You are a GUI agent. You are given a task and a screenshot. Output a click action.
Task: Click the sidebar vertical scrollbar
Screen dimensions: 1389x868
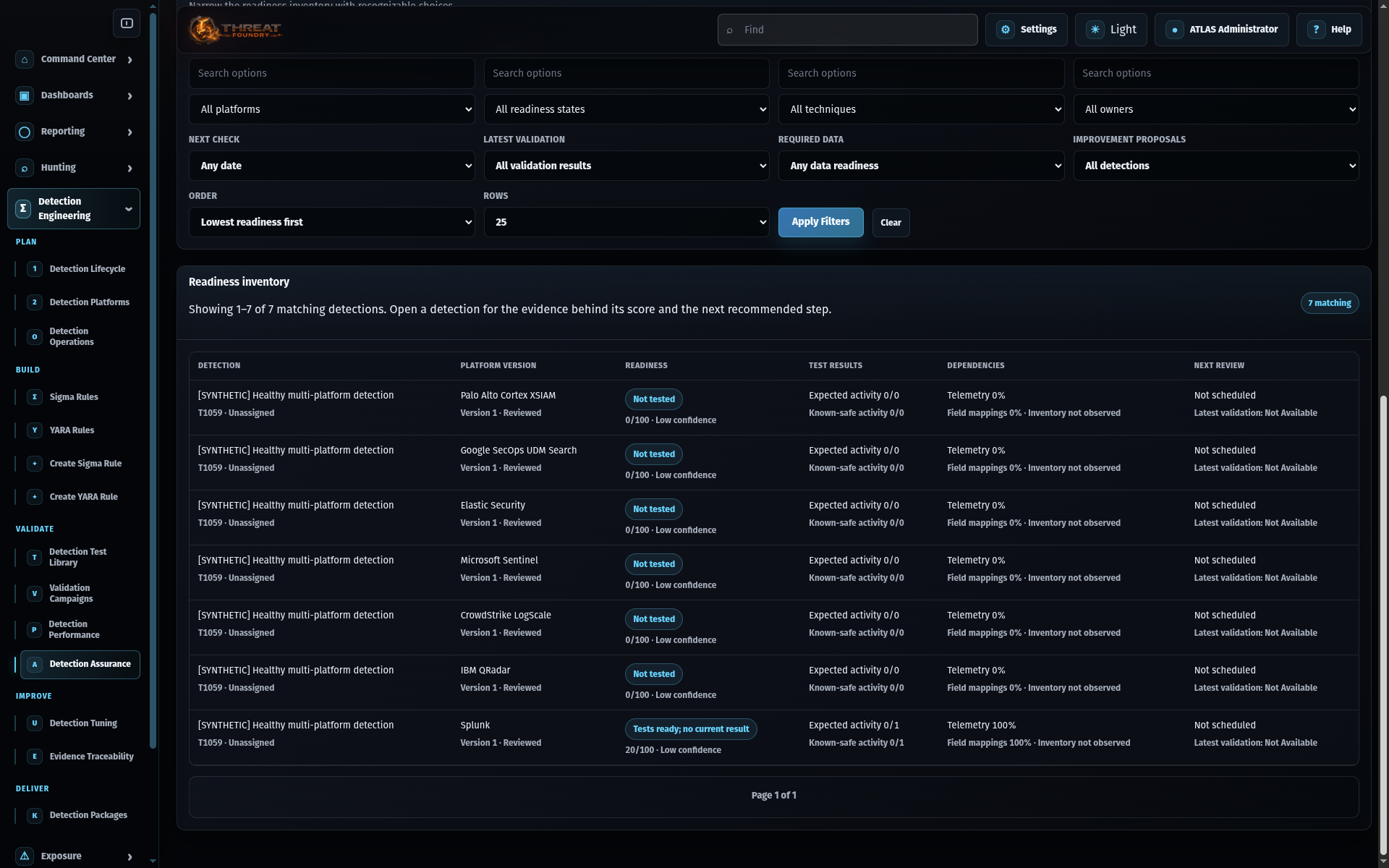(153, 380)
